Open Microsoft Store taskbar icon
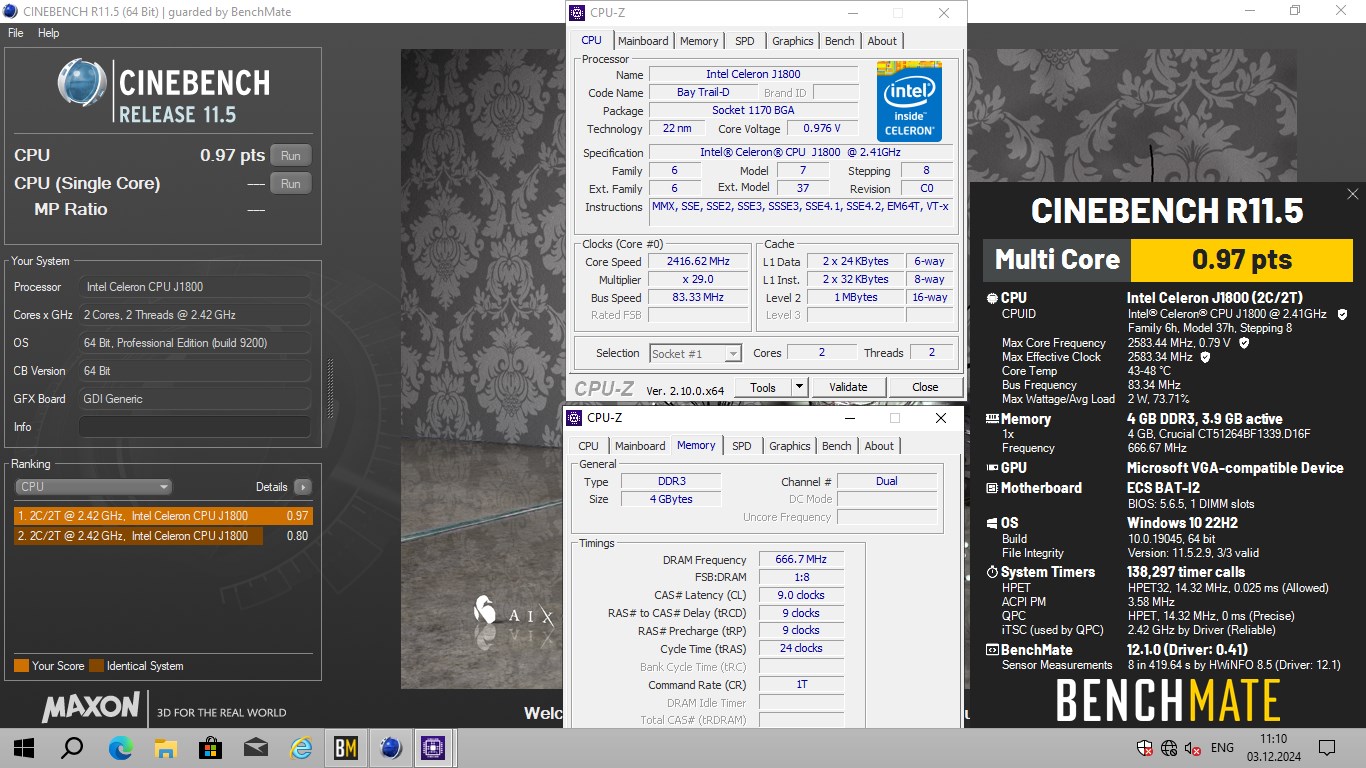 [210, 748]
